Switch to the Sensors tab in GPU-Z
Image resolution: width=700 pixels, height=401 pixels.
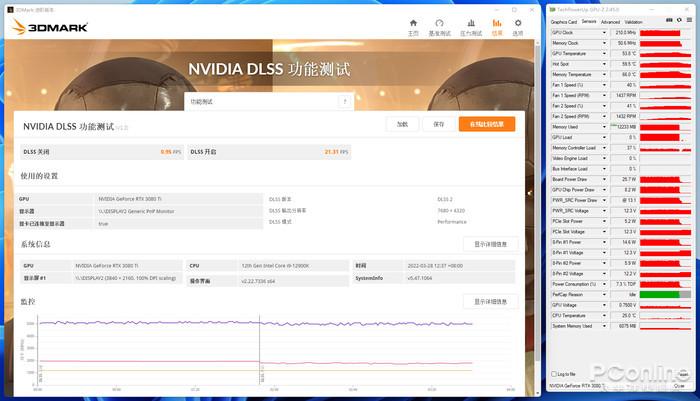pos(589,21)
